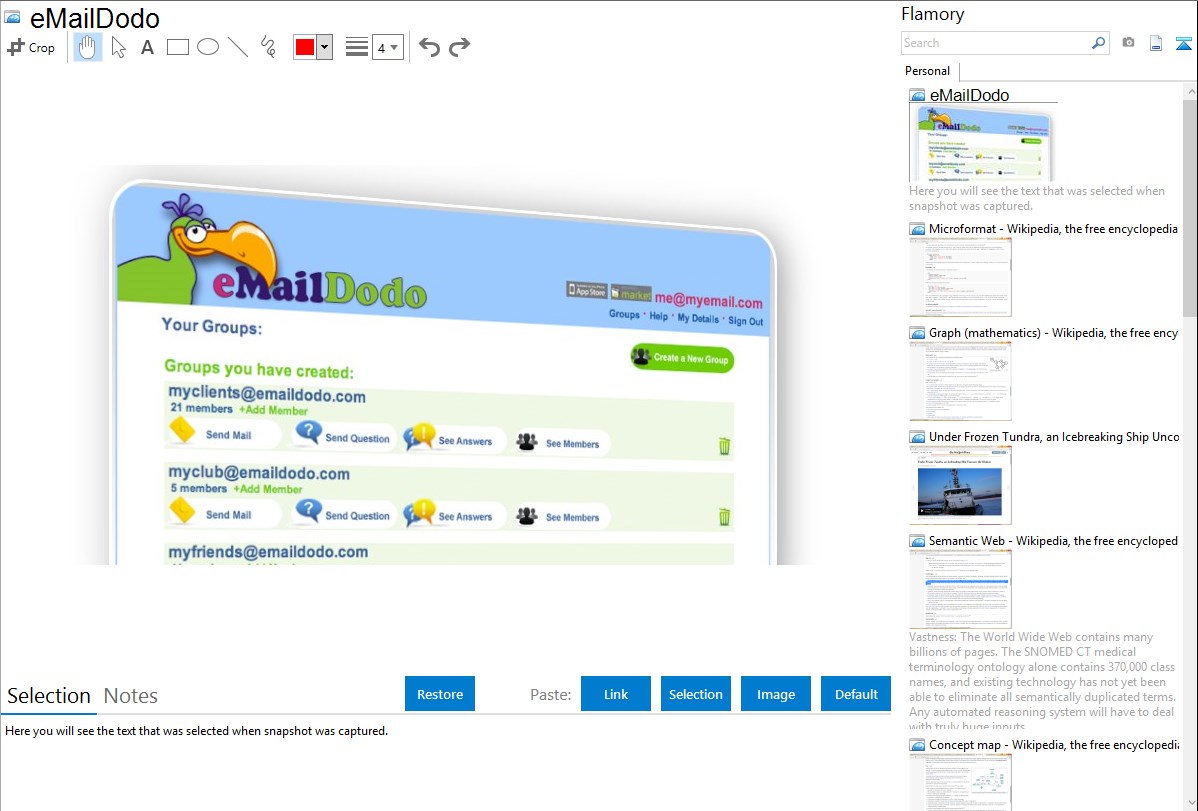Select the straight Line tool

pyautogui.click(x=238, y=47)
